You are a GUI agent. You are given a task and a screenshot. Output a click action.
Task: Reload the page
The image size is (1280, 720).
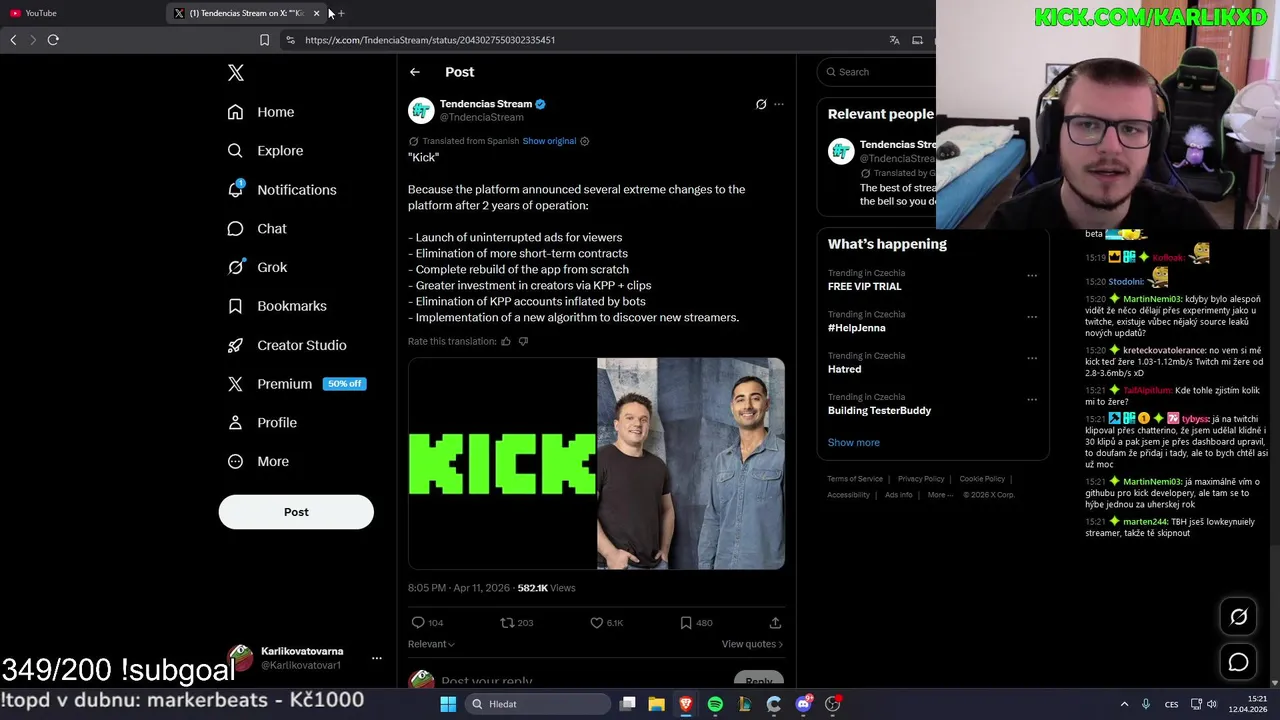(x=53, y=40)
